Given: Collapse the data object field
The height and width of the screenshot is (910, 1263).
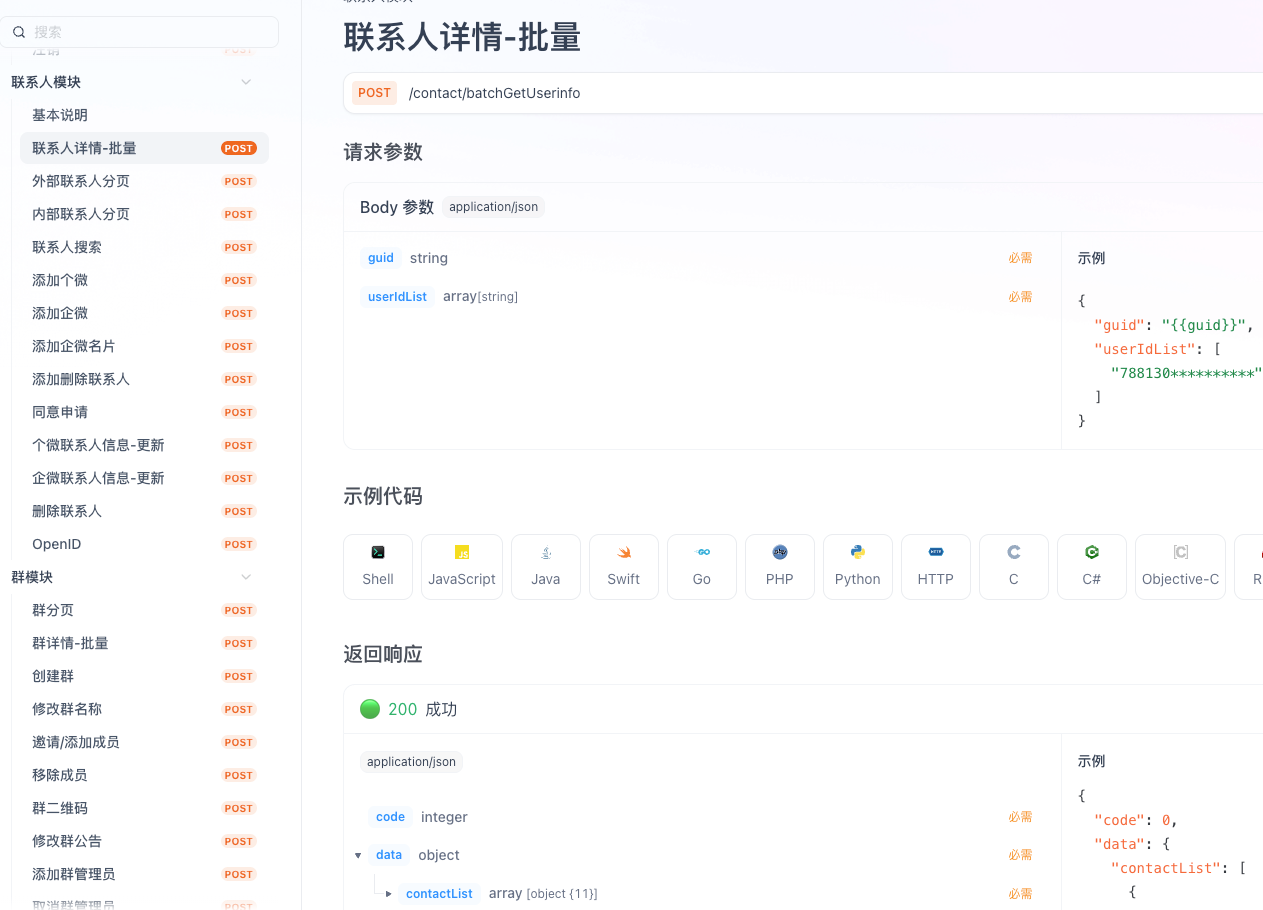Looking at the screenshot, I should click(x=358, y=855).
